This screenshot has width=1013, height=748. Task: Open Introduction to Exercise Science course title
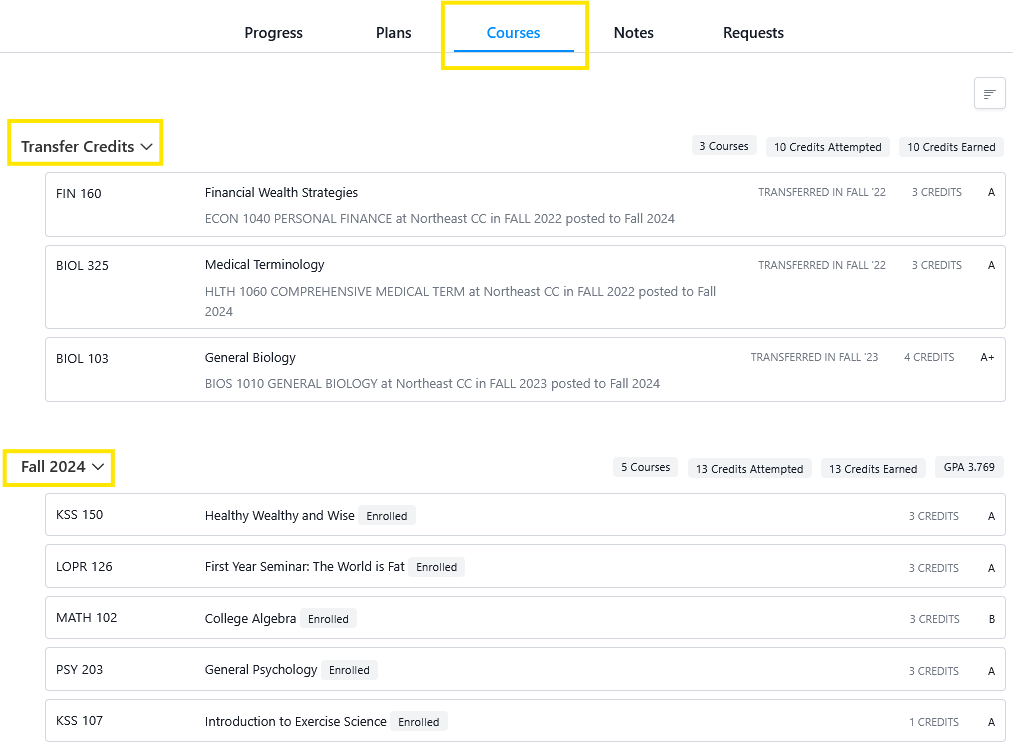point(295,722)
